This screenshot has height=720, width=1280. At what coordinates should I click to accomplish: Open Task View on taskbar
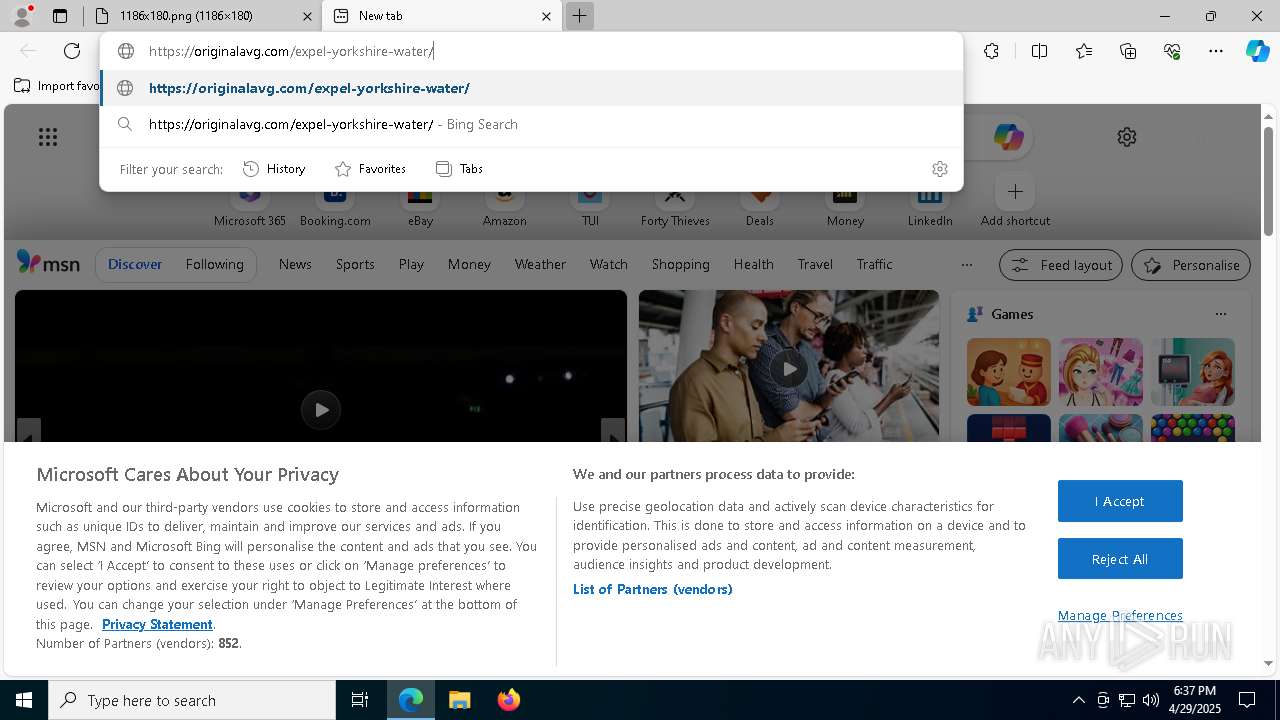360,700
